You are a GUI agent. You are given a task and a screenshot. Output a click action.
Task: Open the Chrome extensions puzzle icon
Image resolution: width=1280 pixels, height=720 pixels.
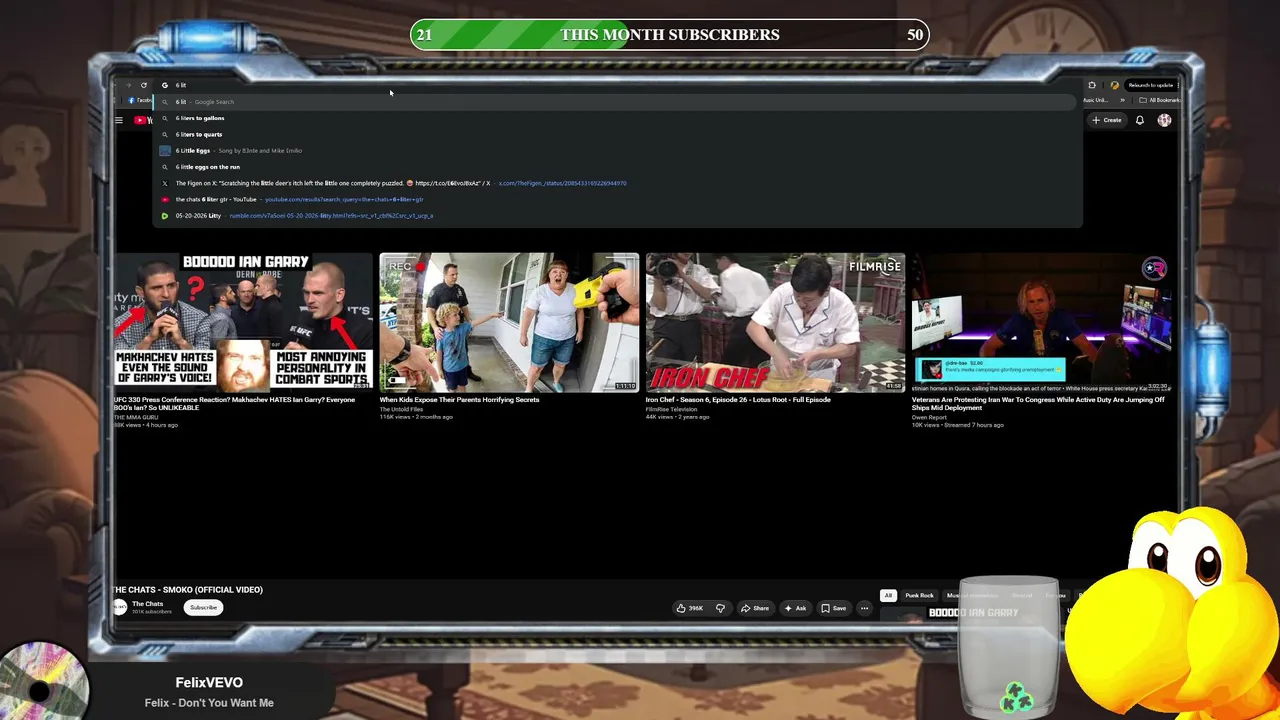point(1092,85)
